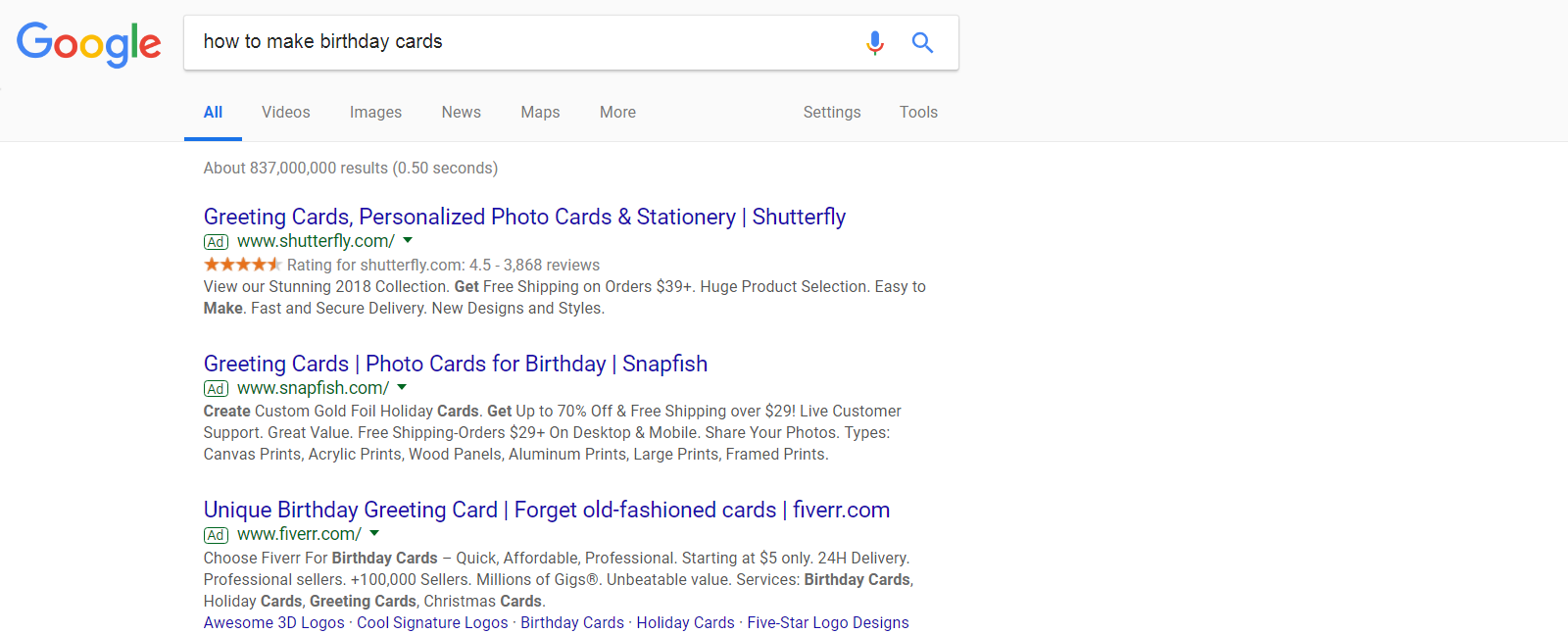Open the Snapfish Photo Cards link
The image size is (1568, 634).
[x=455, y=364]
